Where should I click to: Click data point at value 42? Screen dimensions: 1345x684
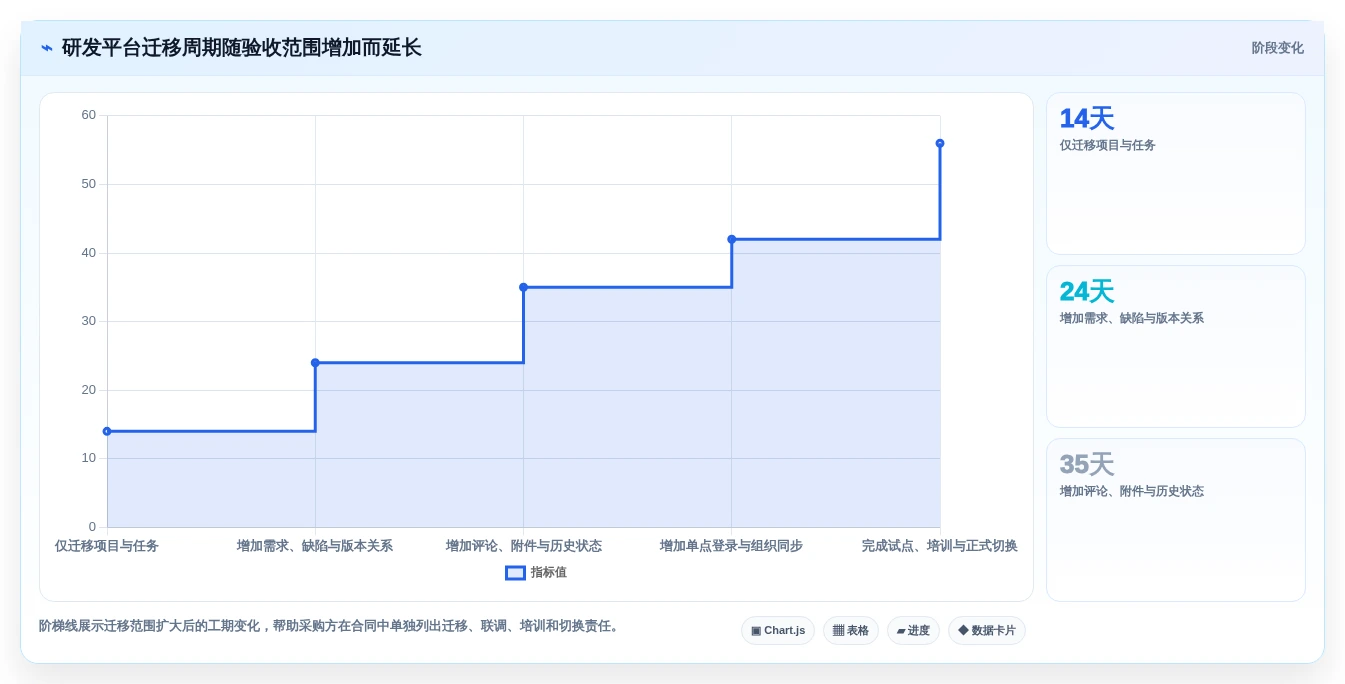(732, 239)
